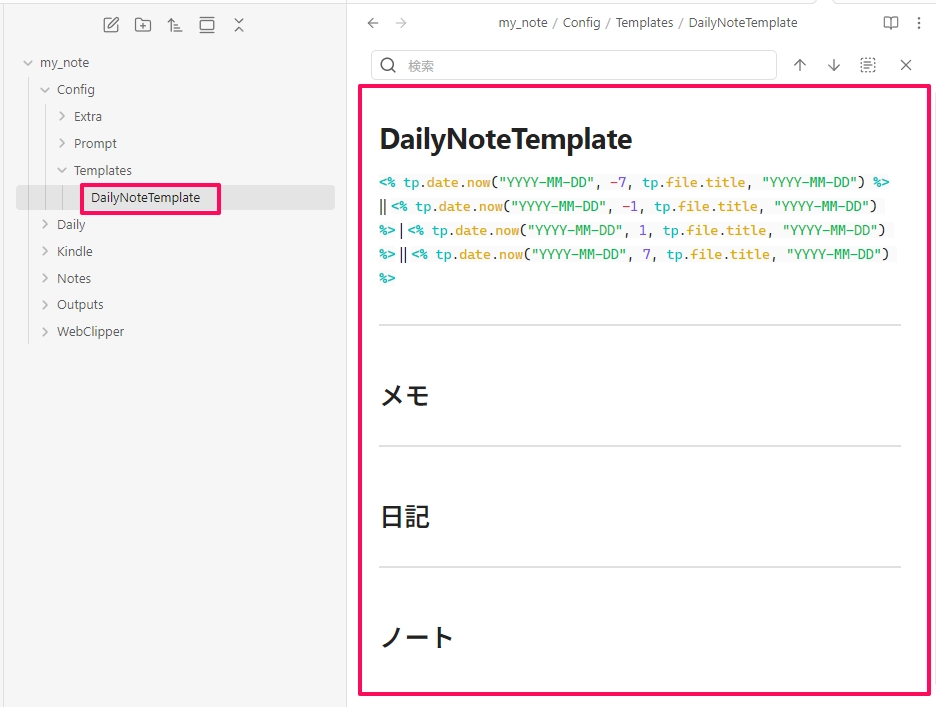This screenshot has width=936, height=707.
Task: Select the Prompt folder label
Action: (96, 144)
